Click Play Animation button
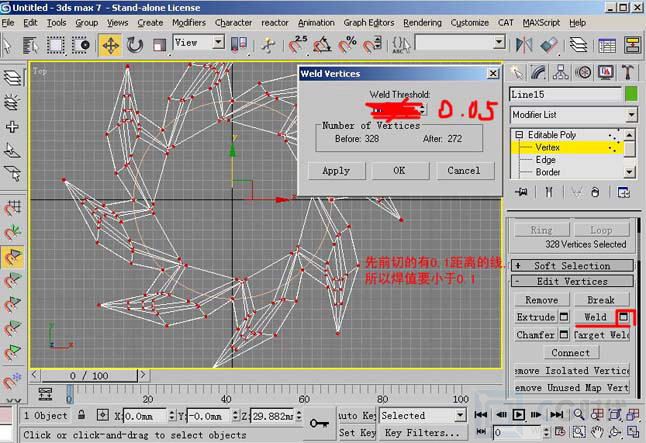Image resolution: width=646 pixels, height=443 pixels. tap(519, 415)
